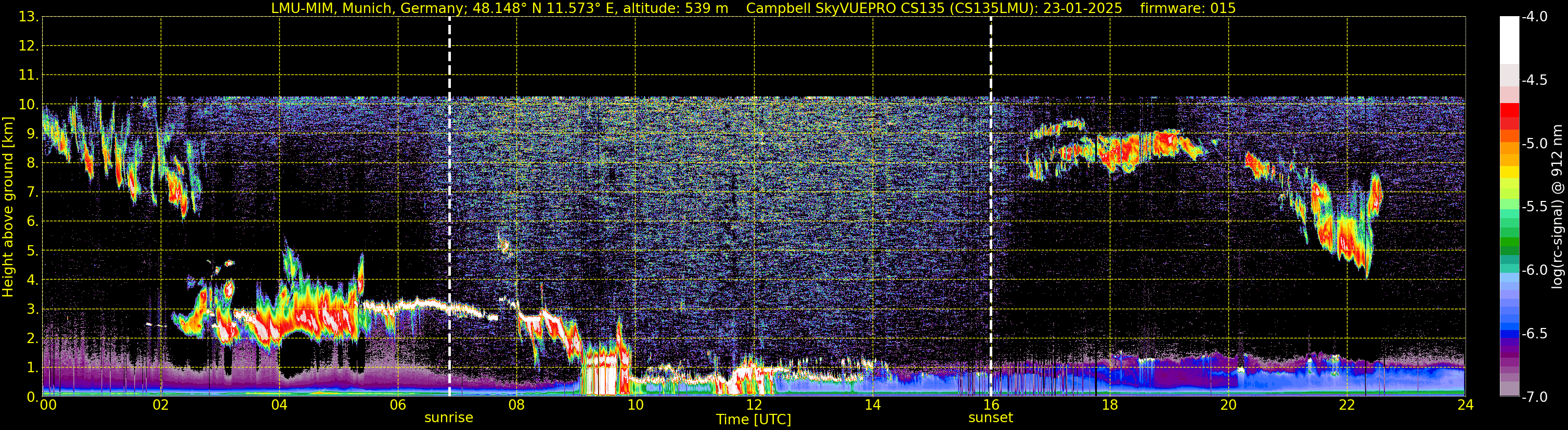Click the white dashed sunrise line
Viewport: 1568px width, 430px height.
[x=449, y=207]
